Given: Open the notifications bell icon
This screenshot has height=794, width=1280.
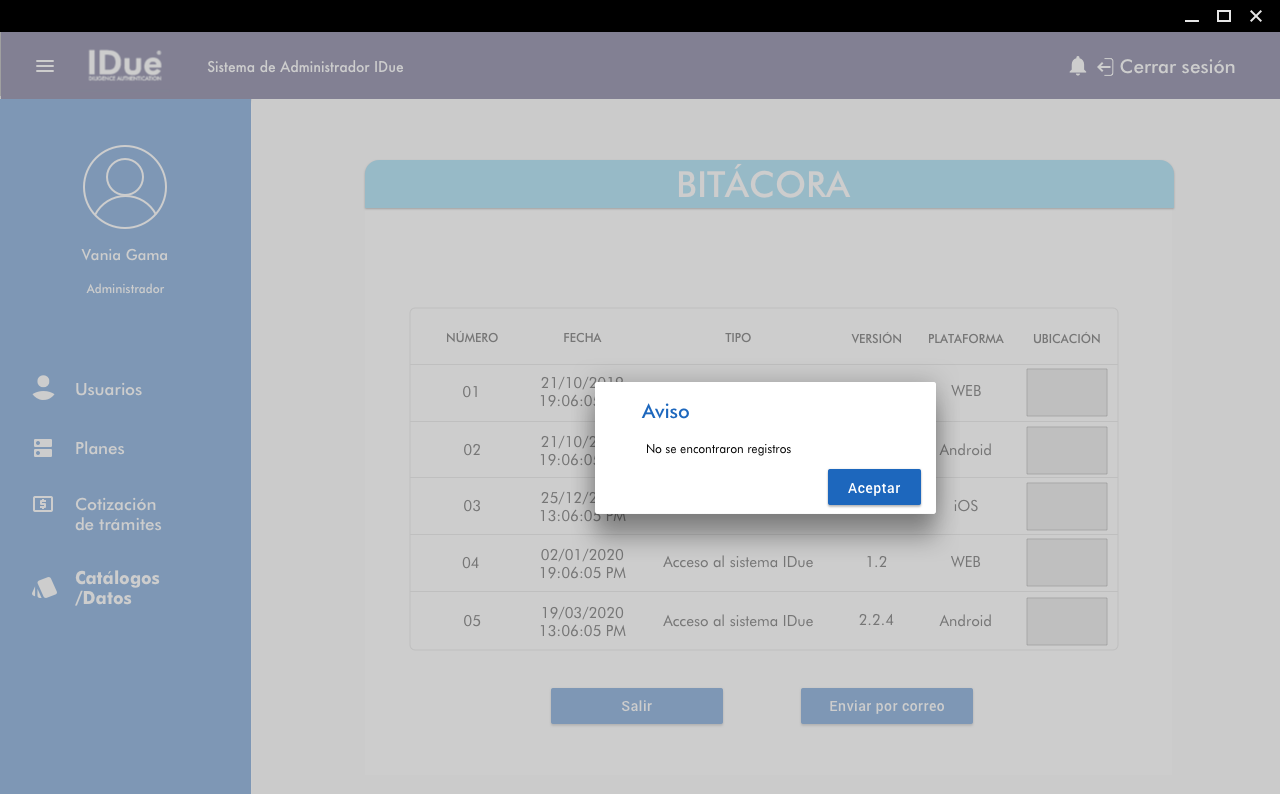Looking at the screenshot, I should (1077, 66).
